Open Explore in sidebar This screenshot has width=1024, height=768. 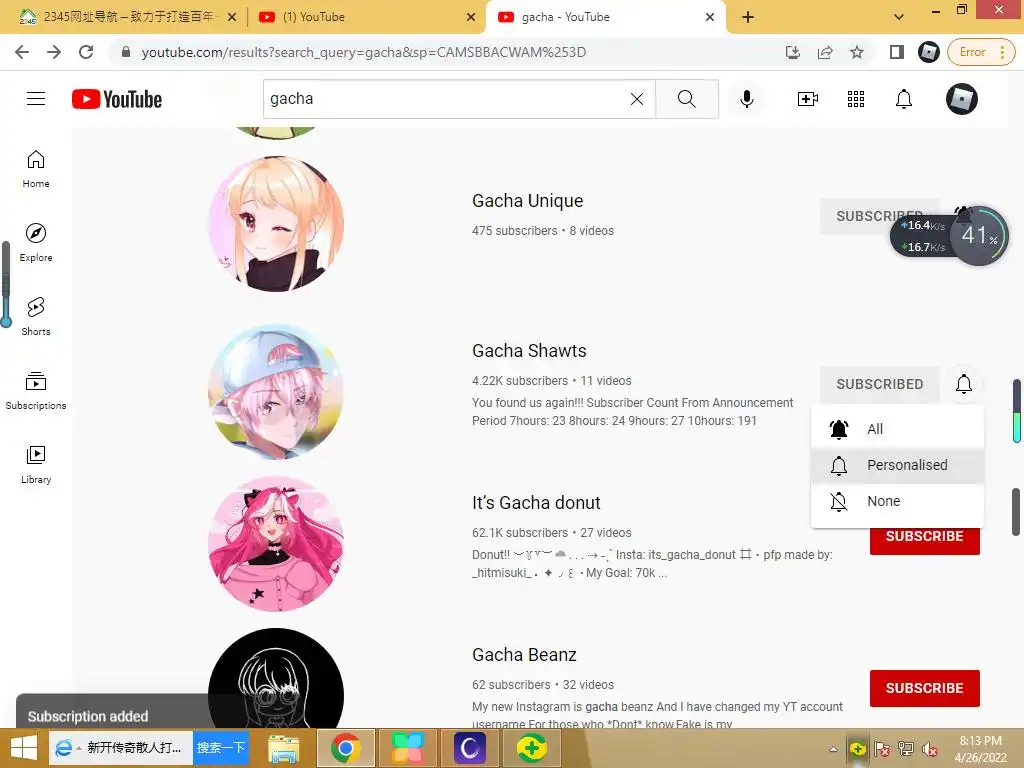click(x=36, y=243)
